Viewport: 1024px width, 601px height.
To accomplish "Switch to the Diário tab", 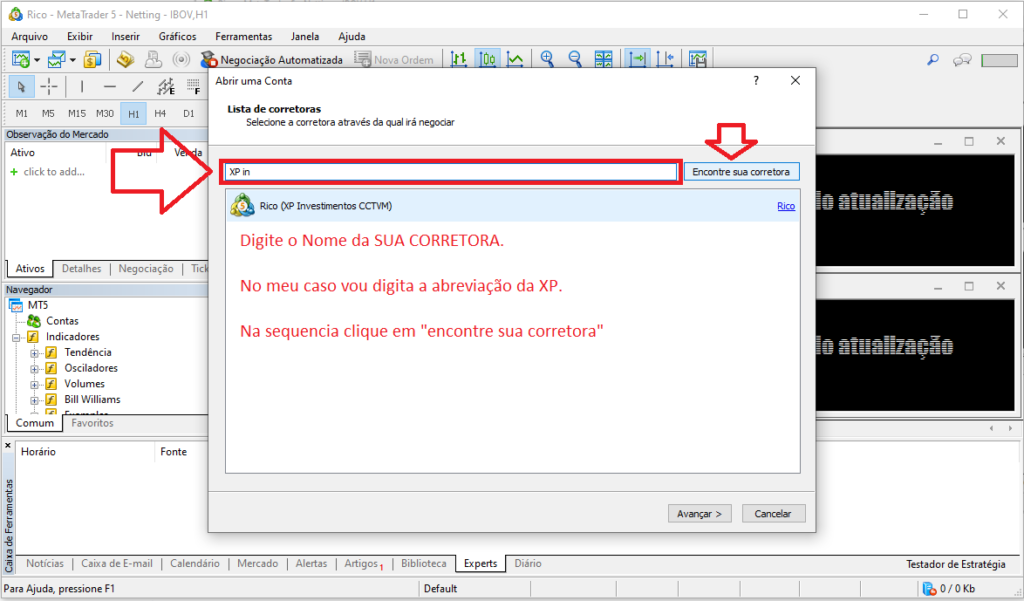I will click(x=528, y=564).
